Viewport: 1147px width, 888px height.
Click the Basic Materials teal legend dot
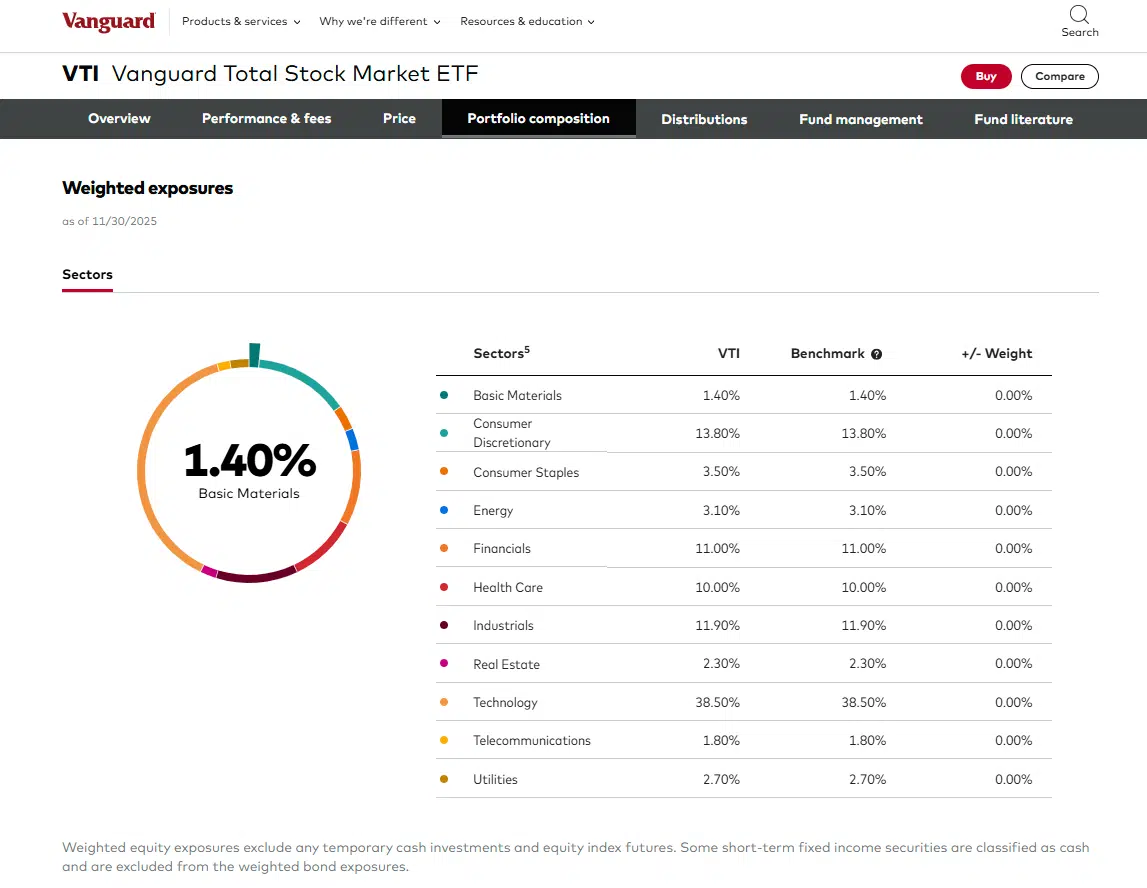(444, 395)
